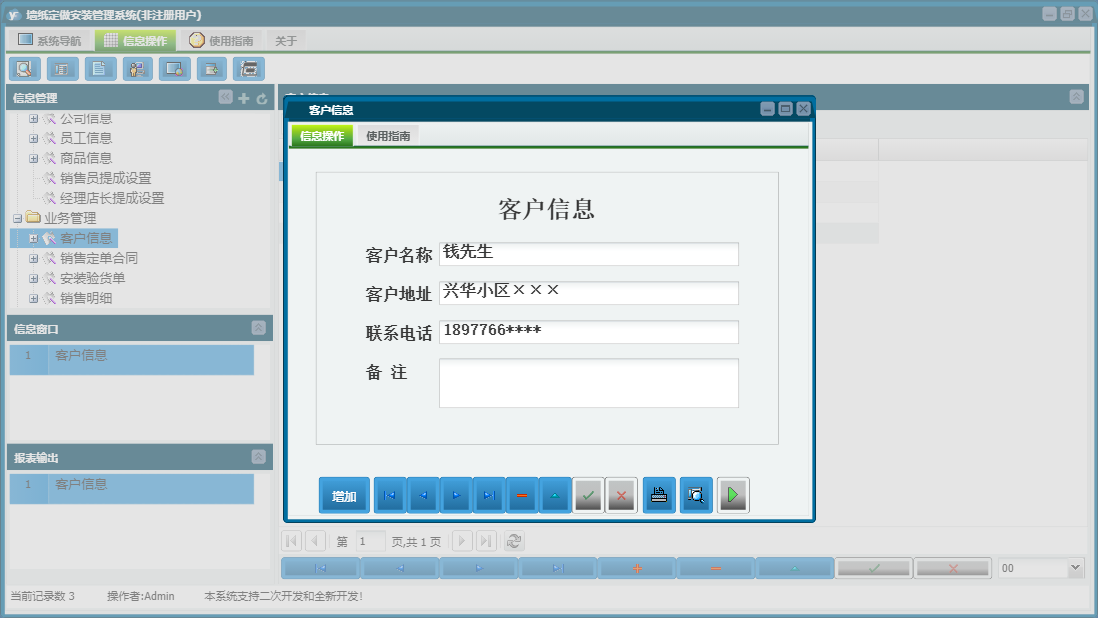Delete record with red minus in dialog
This screenshot has width=1098, height=618.
522,496
